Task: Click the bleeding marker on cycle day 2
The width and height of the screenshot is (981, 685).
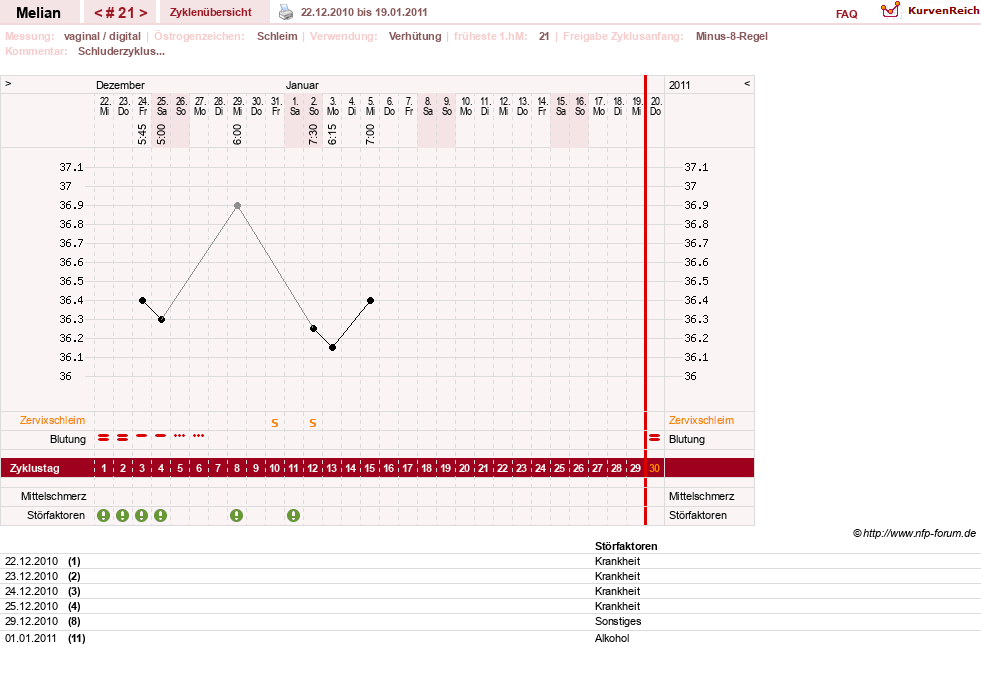Action: [123, 438]
